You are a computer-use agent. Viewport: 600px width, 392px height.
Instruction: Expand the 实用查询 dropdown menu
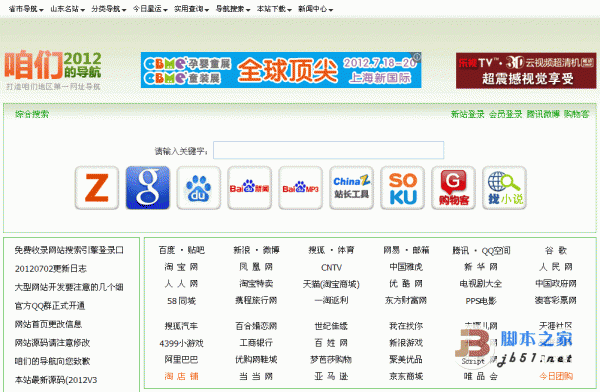(191, 9)
